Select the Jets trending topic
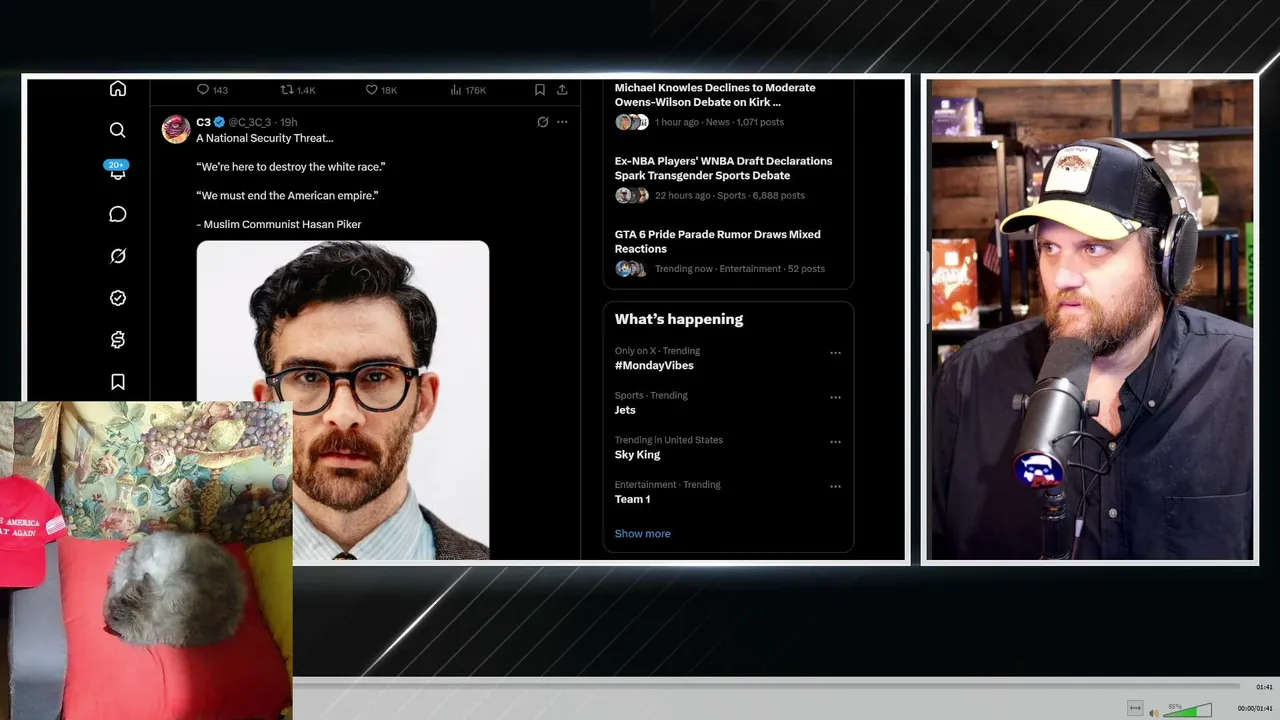Image resolution: width=1280 pixels, height=720 pixels. click(x=625, y=410)
